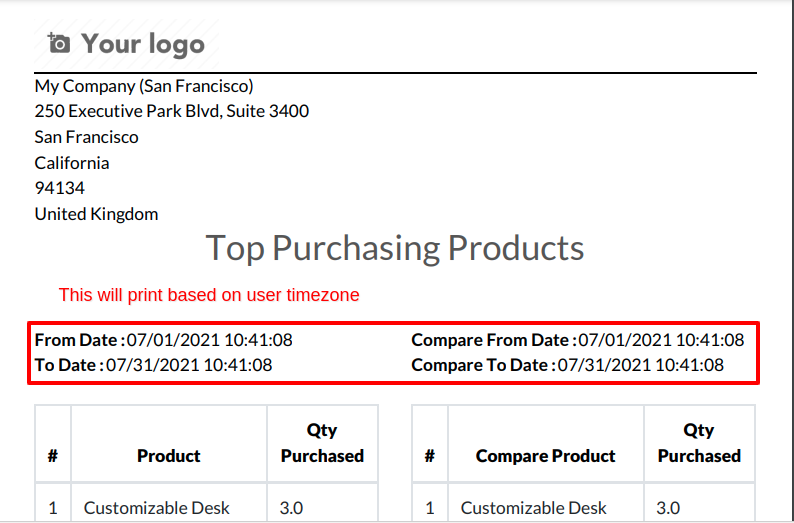Click the 'Compare From Date' value
Viewport: 794px width, 523px height.
661,340
